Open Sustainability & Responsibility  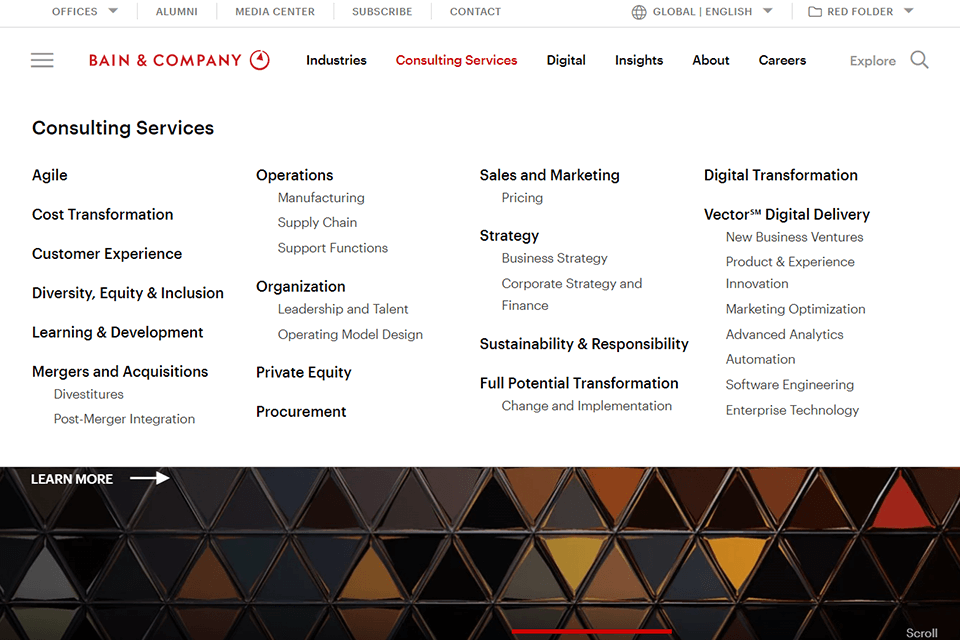584,344
